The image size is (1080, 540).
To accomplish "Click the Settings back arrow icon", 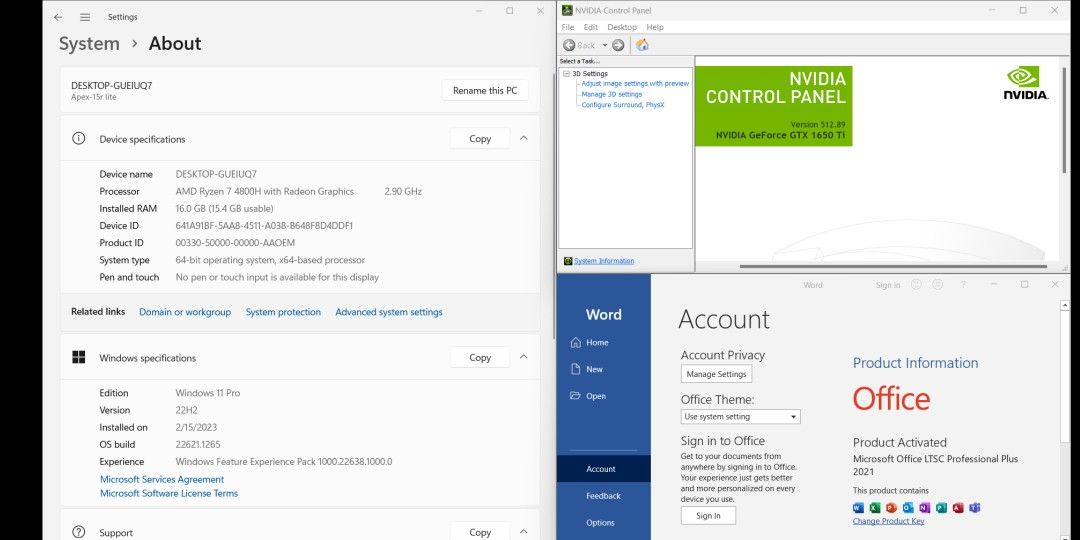I will click(x=58, y=17).
